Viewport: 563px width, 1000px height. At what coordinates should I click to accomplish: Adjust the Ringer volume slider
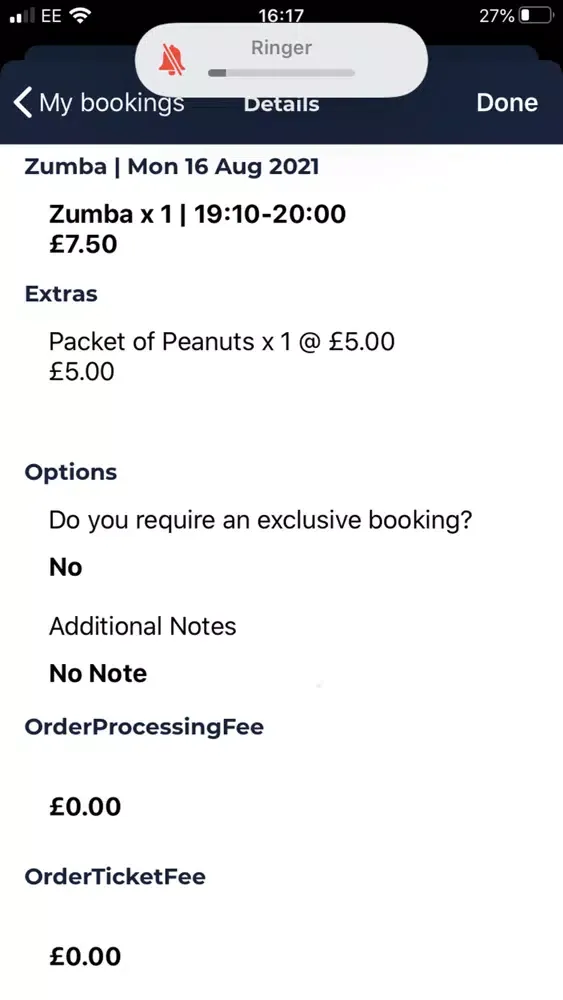[x=281, y=73]
